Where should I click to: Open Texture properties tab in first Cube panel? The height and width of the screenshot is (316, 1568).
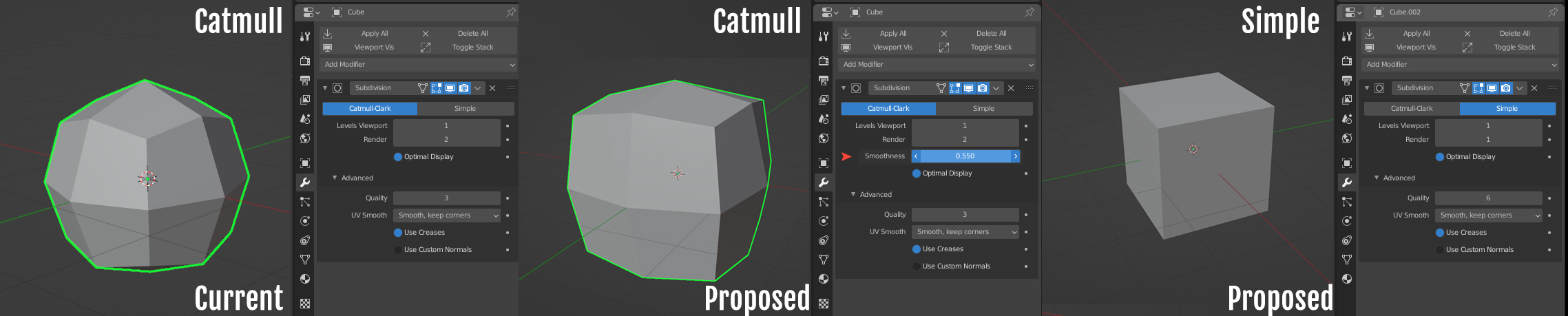305,303
